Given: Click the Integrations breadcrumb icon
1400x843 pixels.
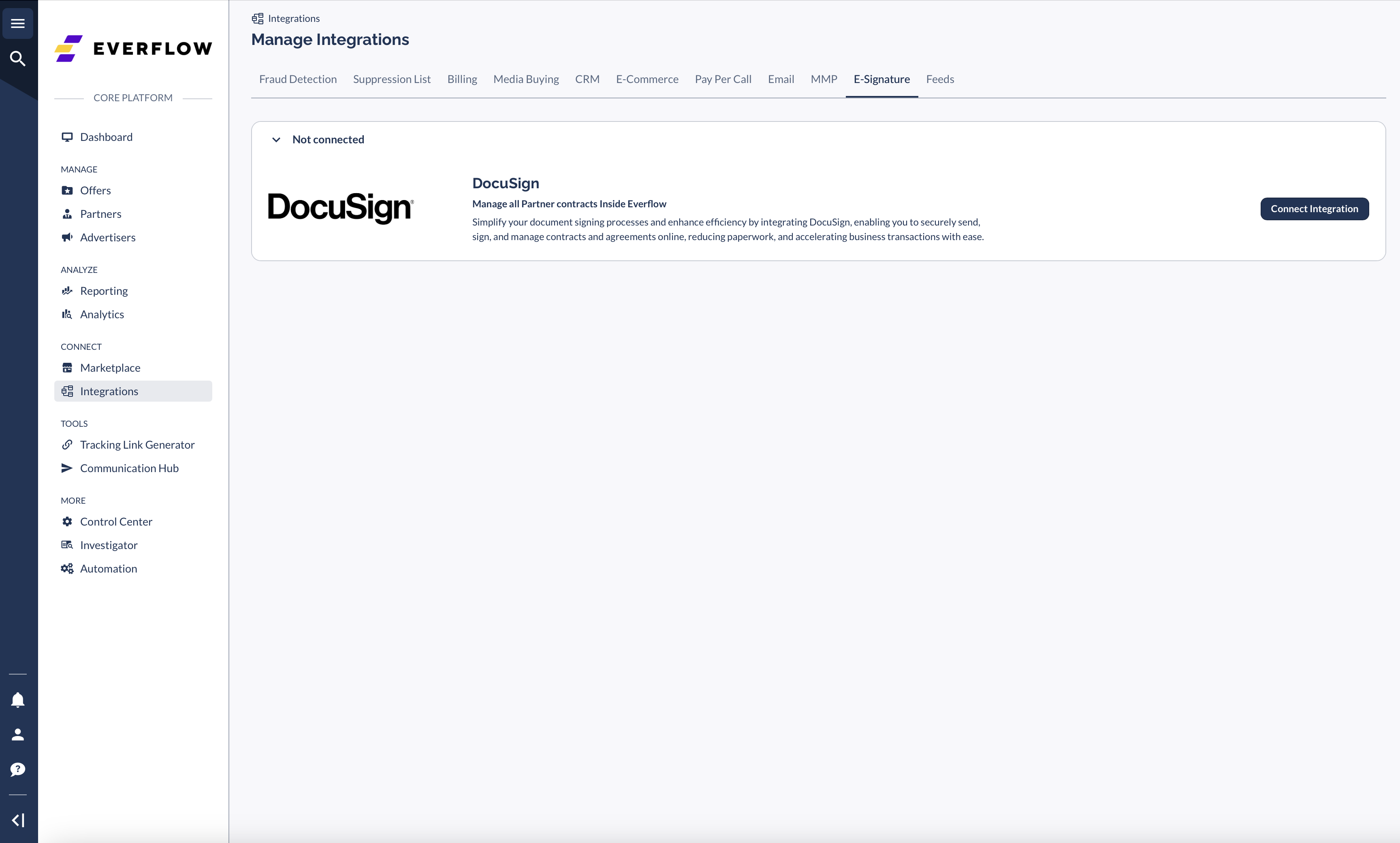Looking at the screenshot, I should click(257, 18).
